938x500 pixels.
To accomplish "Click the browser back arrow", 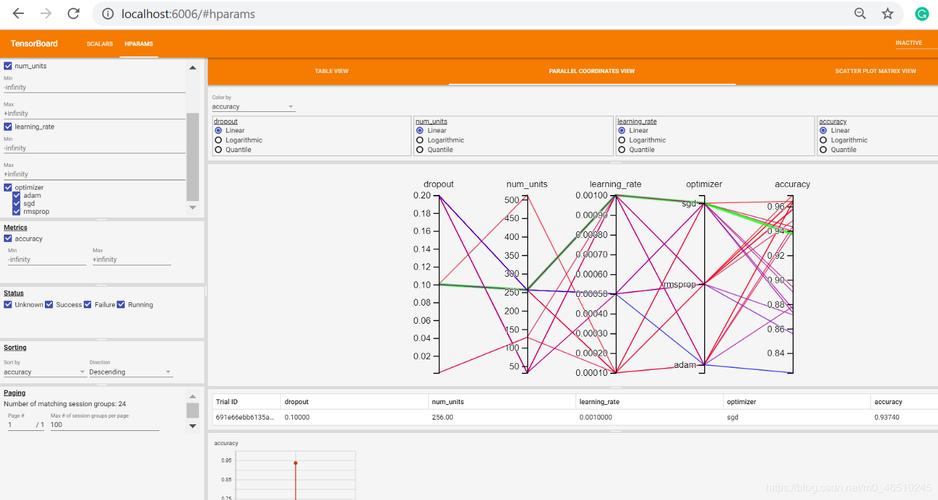I will pos(19,13).
